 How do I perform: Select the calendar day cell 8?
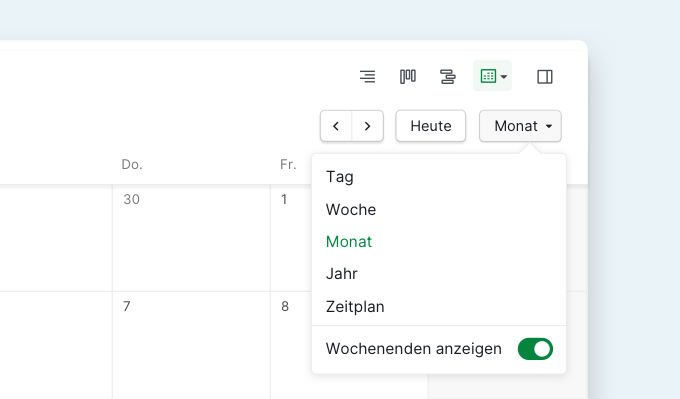291,345
